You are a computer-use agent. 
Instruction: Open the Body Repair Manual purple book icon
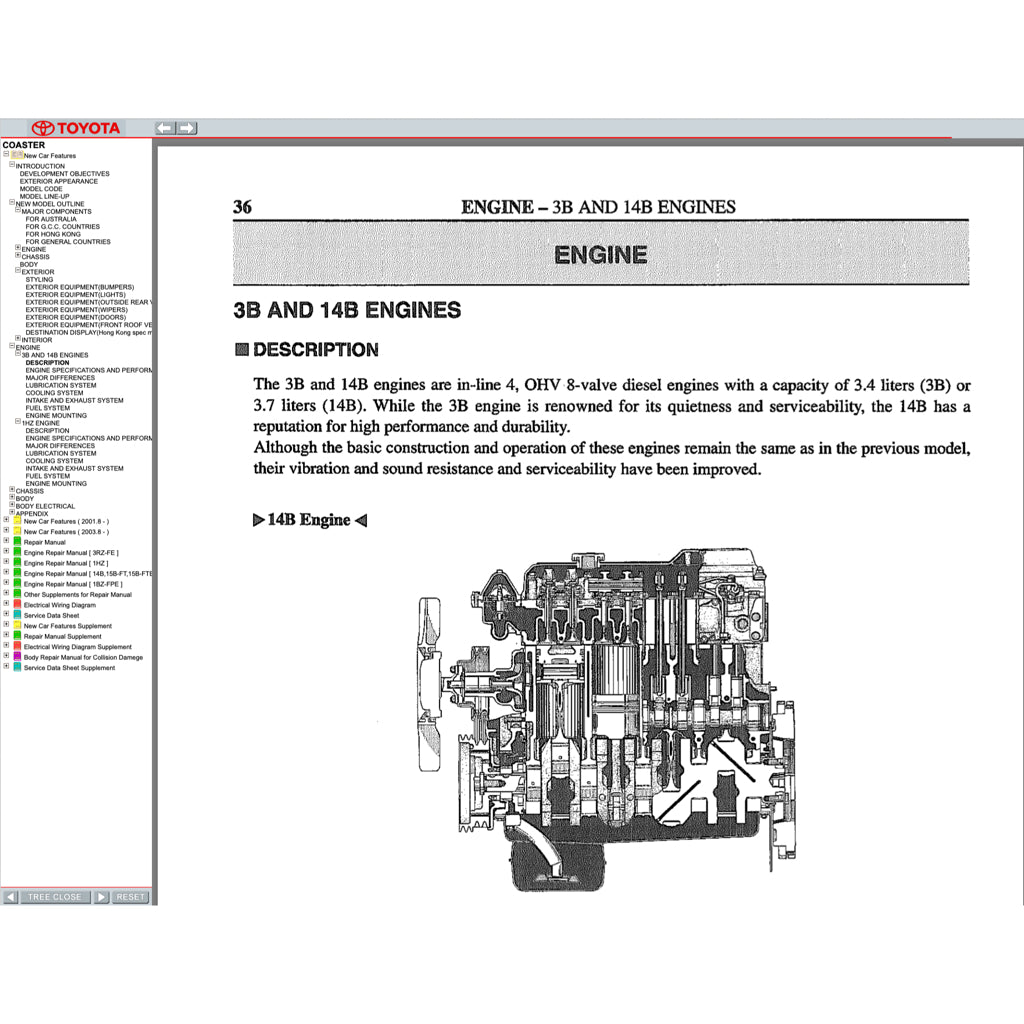[x=17, y=657]
